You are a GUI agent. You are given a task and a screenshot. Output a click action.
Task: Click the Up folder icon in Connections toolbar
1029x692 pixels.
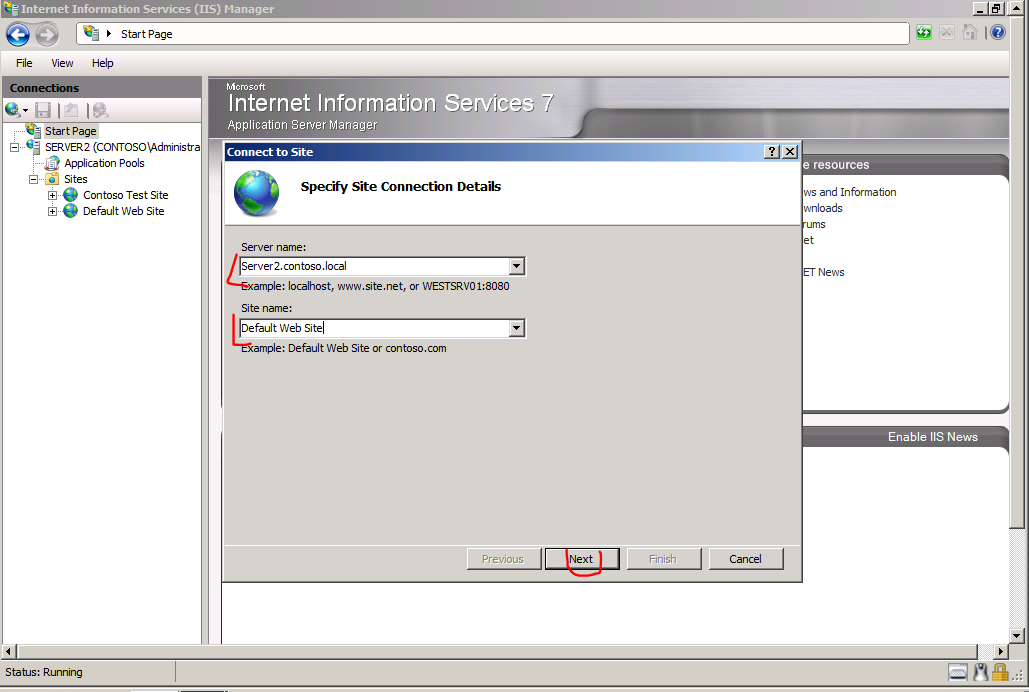point(71,110)
